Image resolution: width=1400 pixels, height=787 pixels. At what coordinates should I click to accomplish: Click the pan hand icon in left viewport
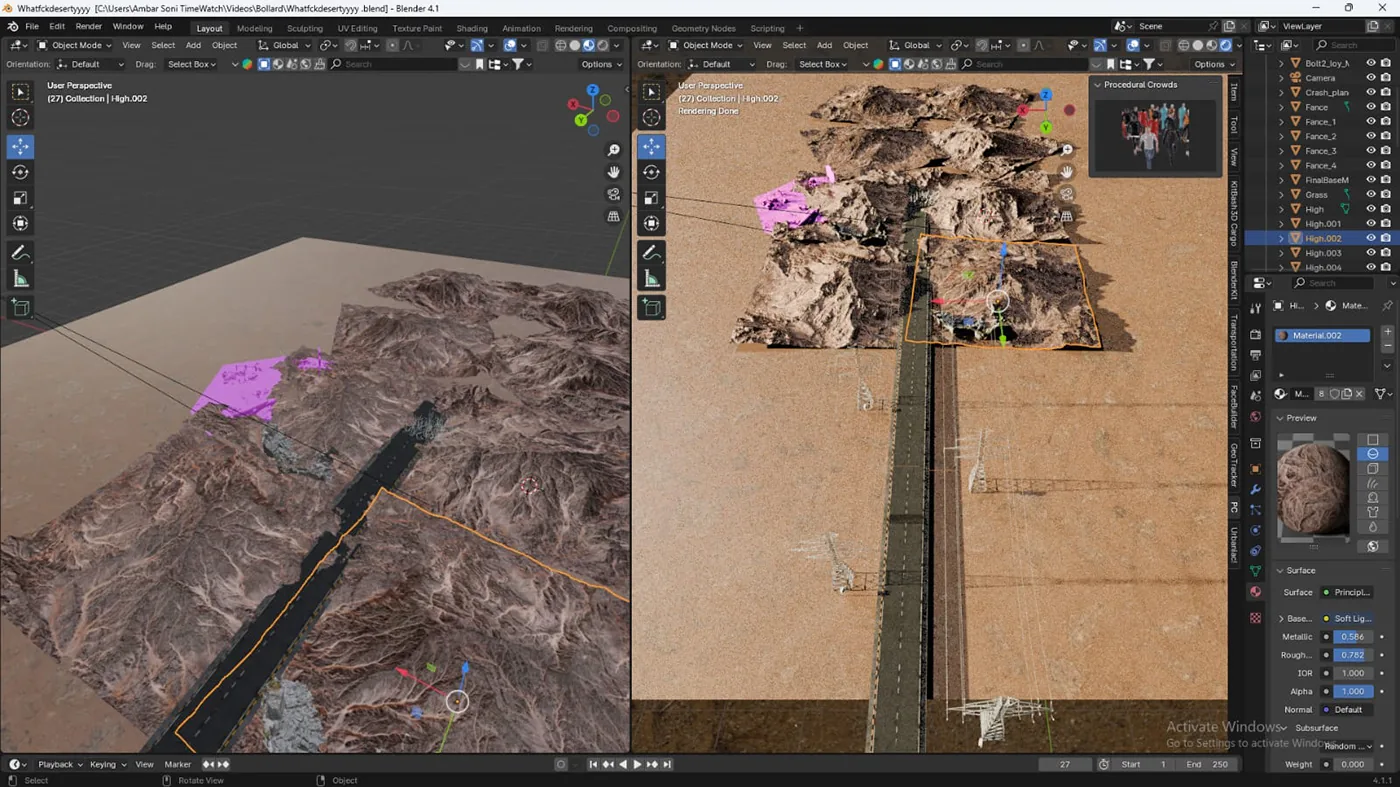tap(614, 172)
